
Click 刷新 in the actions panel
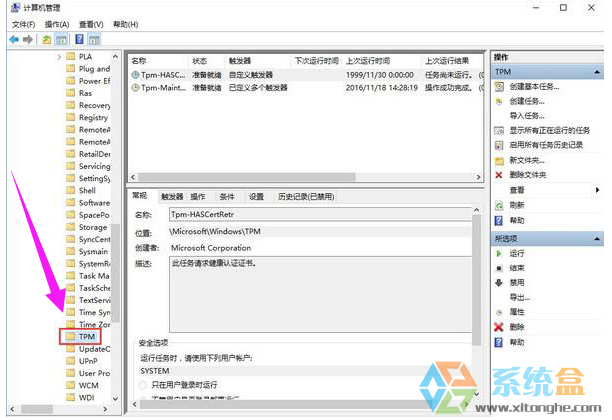point(516,205)
